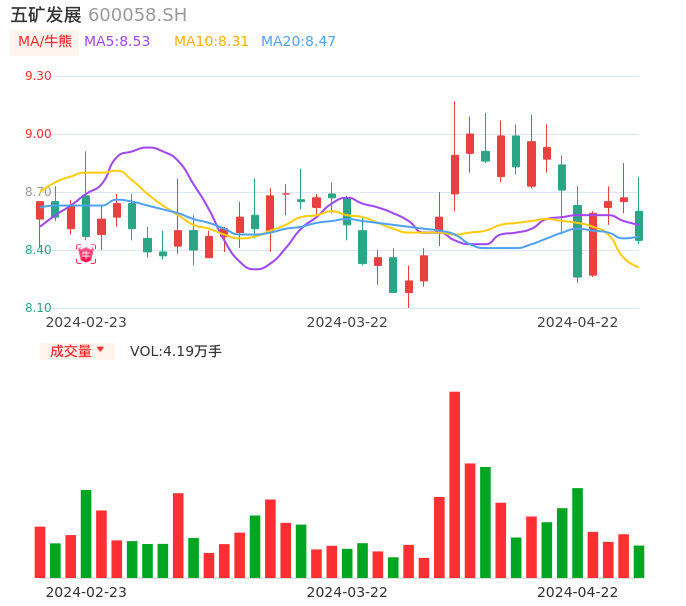Viewport: 686px width, 606px height.
Task: Click the 9.00 price axis label
Action: coord(38,134)
